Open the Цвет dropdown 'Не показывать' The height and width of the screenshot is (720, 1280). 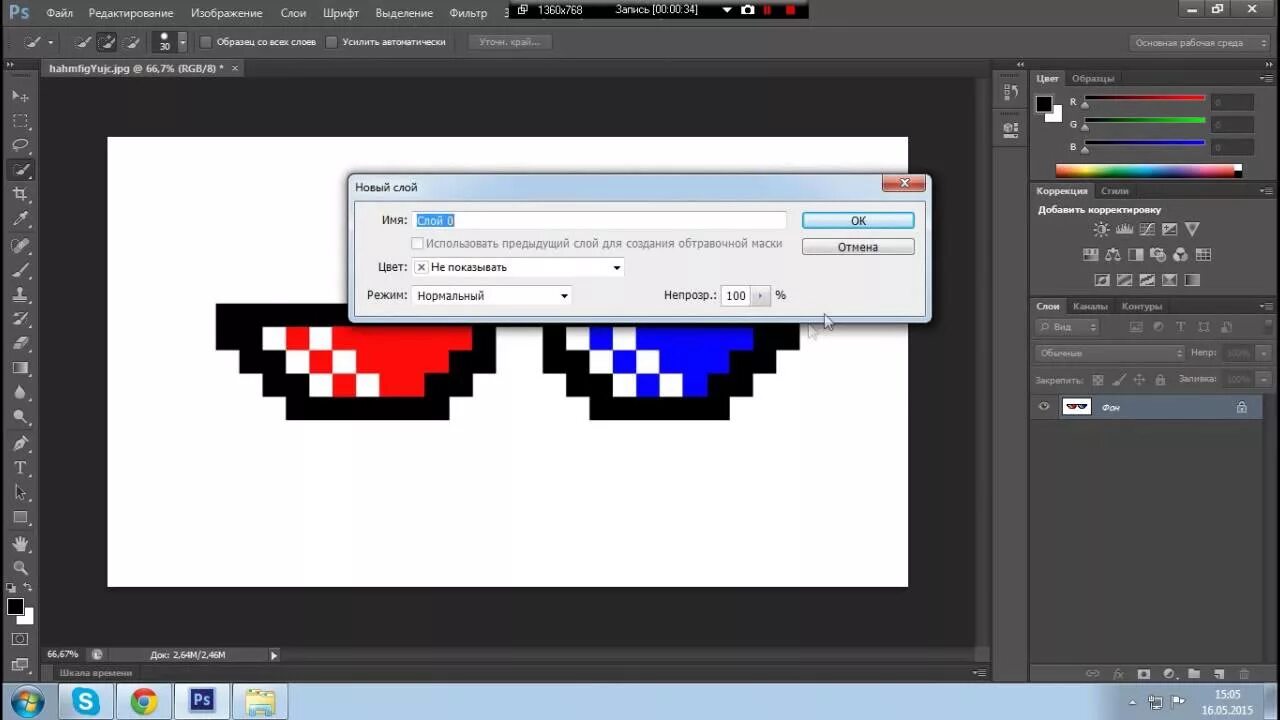(x=518, y=267)
